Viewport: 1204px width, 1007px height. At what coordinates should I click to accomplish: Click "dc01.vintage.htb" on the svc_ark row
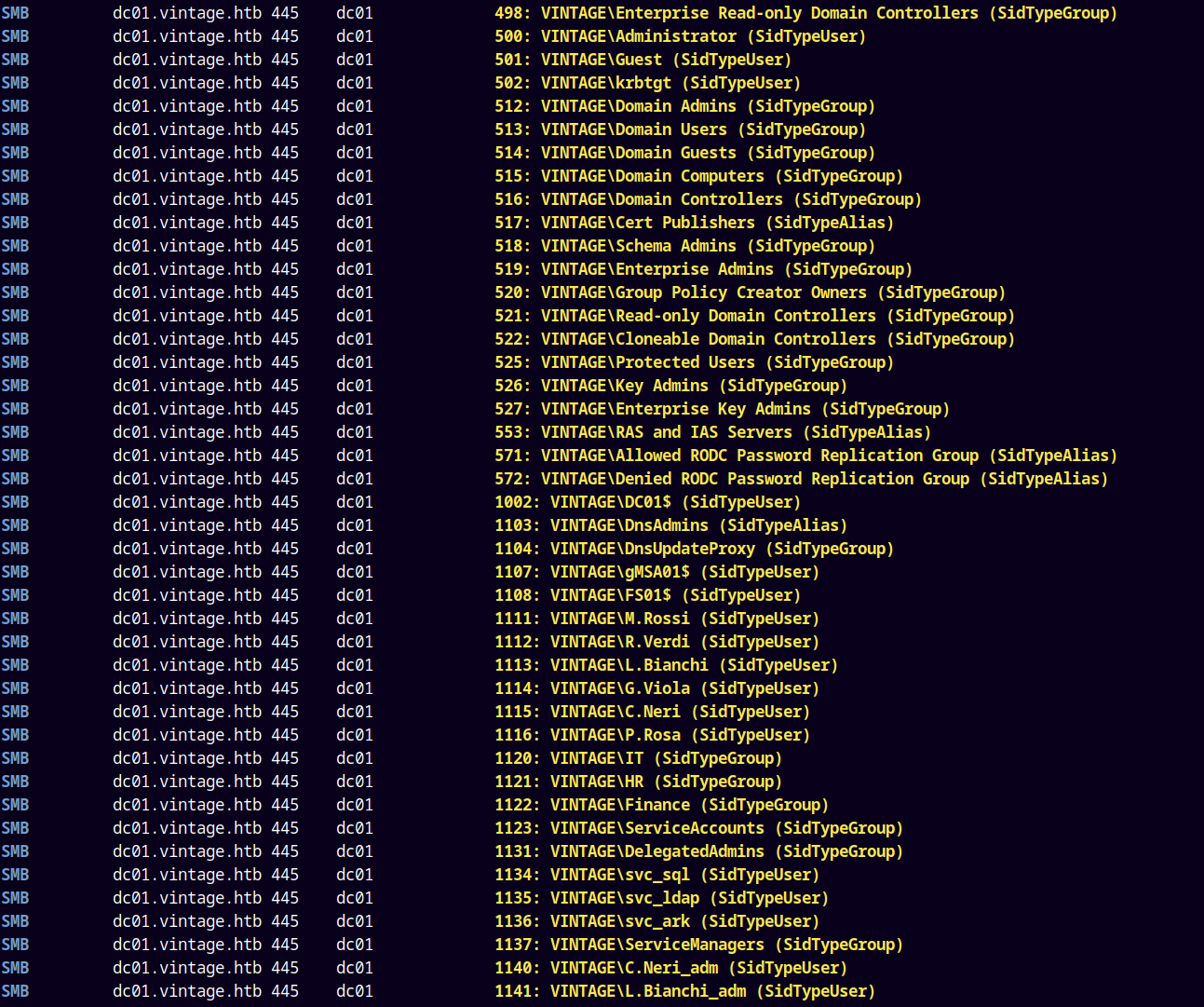tap(187, 921)
